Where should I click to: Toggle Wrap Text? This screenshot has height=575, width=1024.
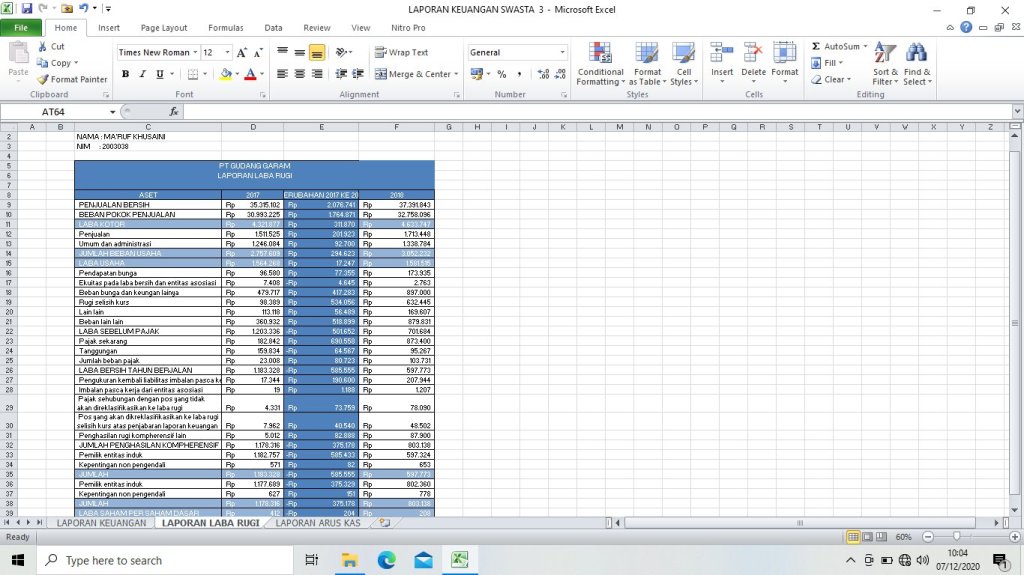coord(402,52)
